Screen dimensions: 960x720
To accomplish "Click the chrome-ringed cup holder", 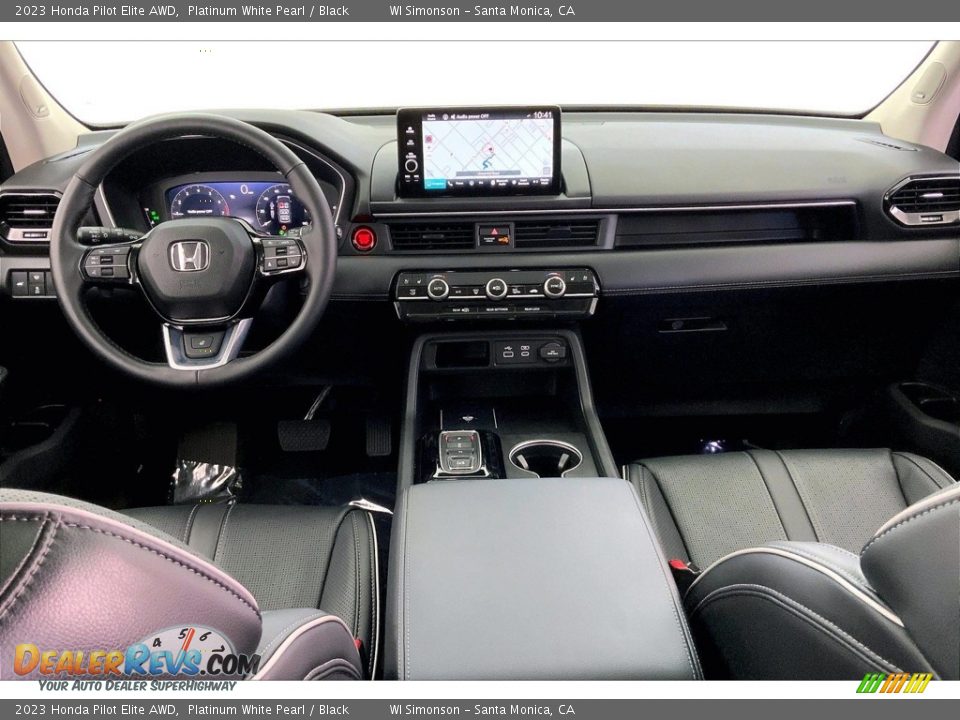I will pyautogui.click(x=545, y=457).
